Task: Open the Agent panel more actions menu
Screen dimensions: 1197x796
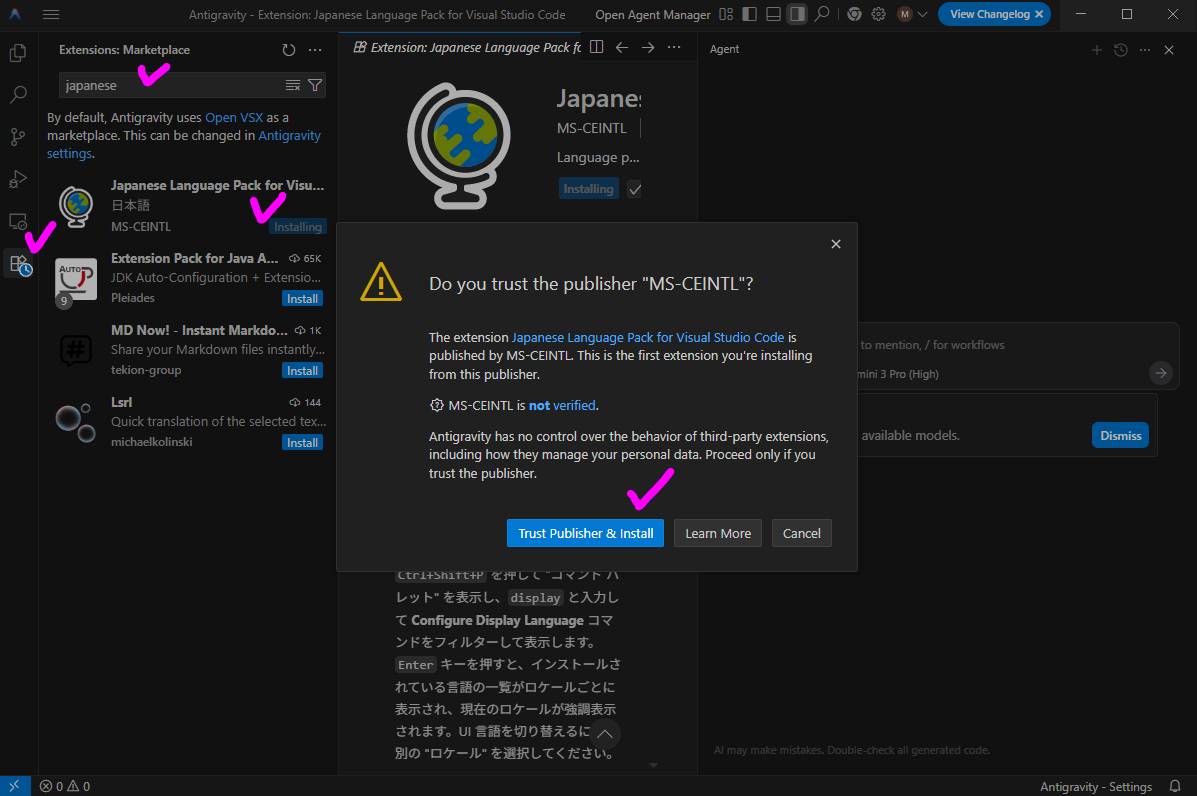Action: [1145, 50]
